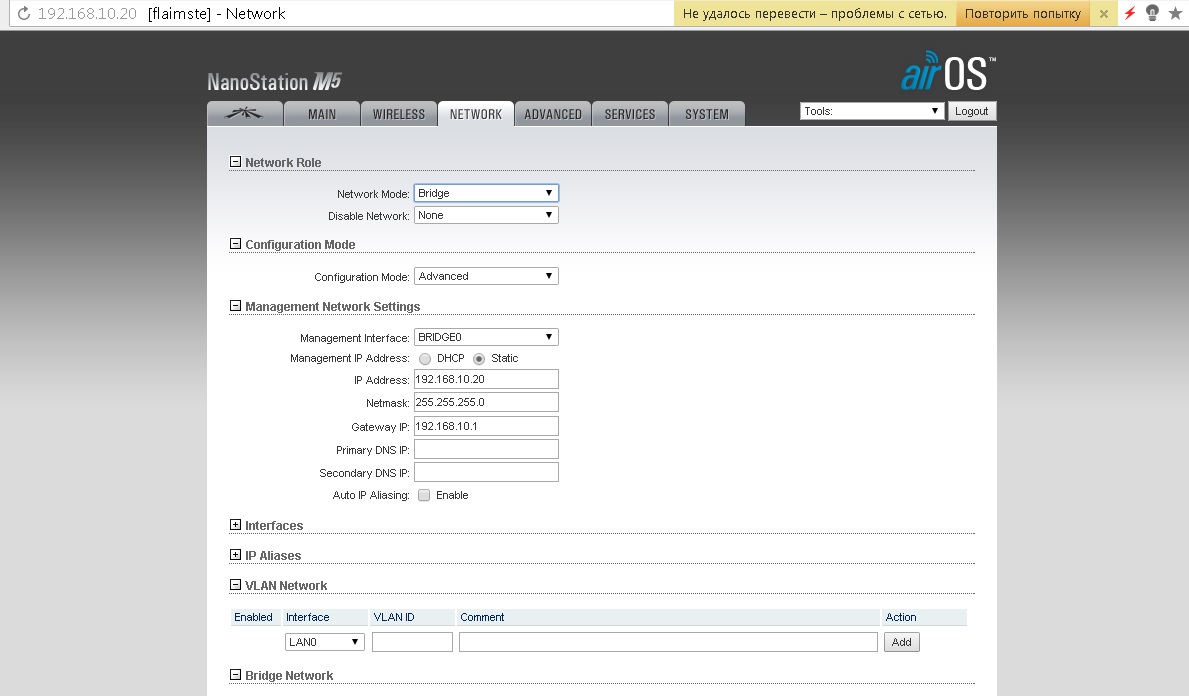Screen dimensions: 1189x696
Task: Enable Auto IP Aliasing checkbox
Action: [424, 496]
